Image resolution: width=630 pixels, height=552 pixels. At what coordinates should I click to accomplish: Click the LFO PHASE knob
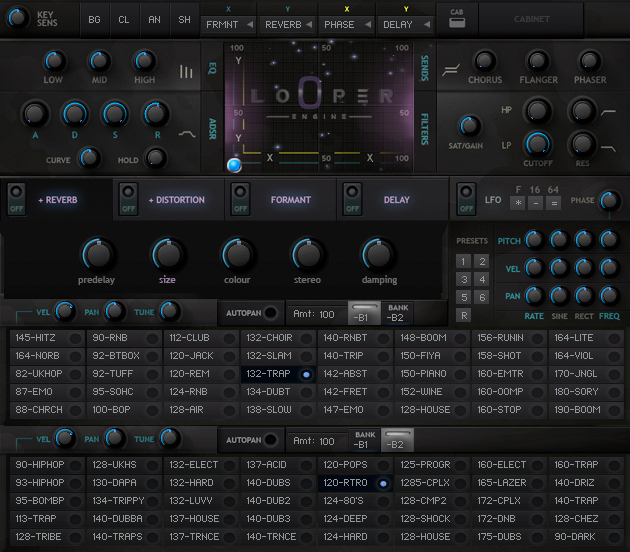[610, 200]
